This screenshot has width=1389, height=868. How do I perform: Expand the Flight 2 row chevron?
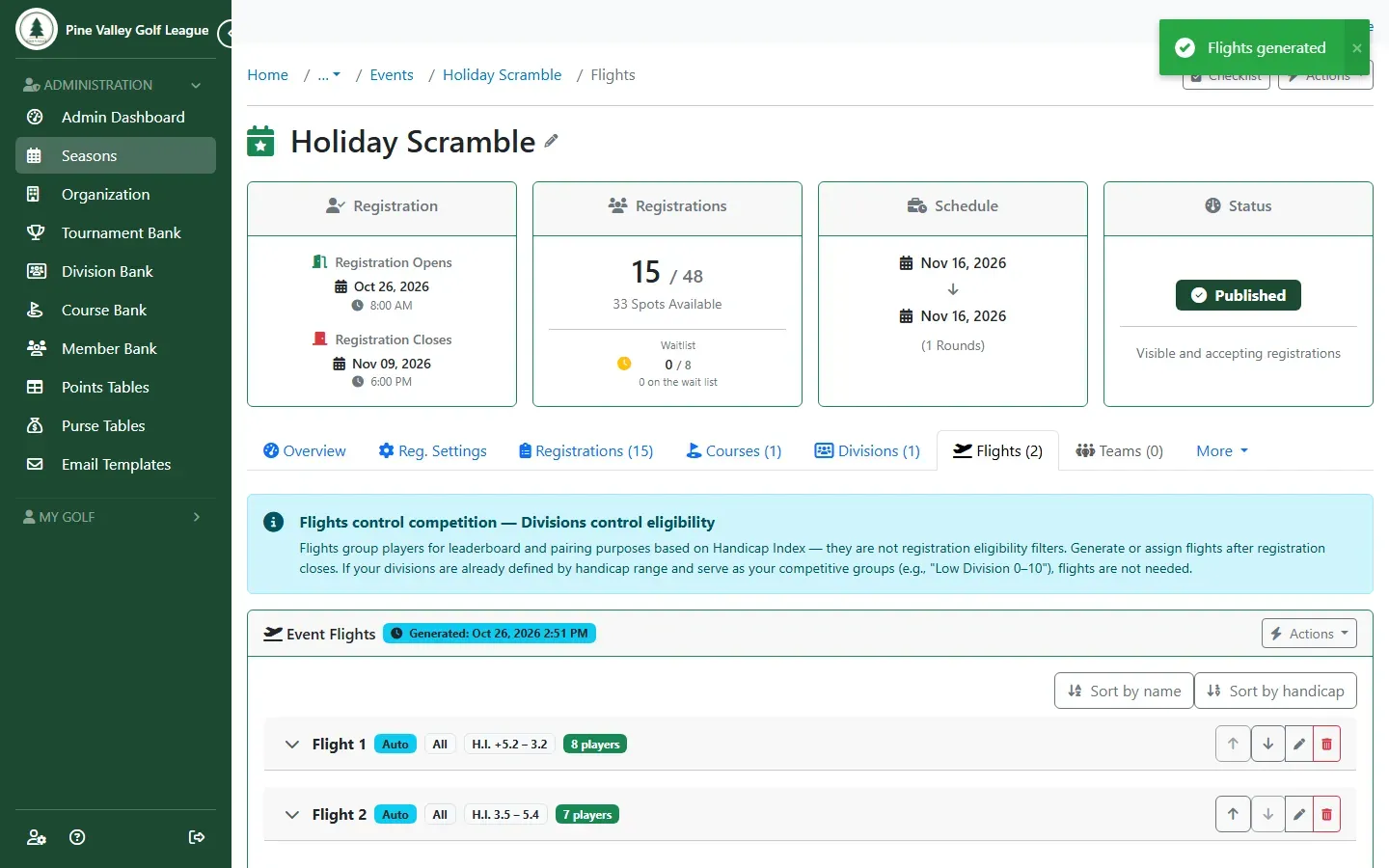pos(292,815)
